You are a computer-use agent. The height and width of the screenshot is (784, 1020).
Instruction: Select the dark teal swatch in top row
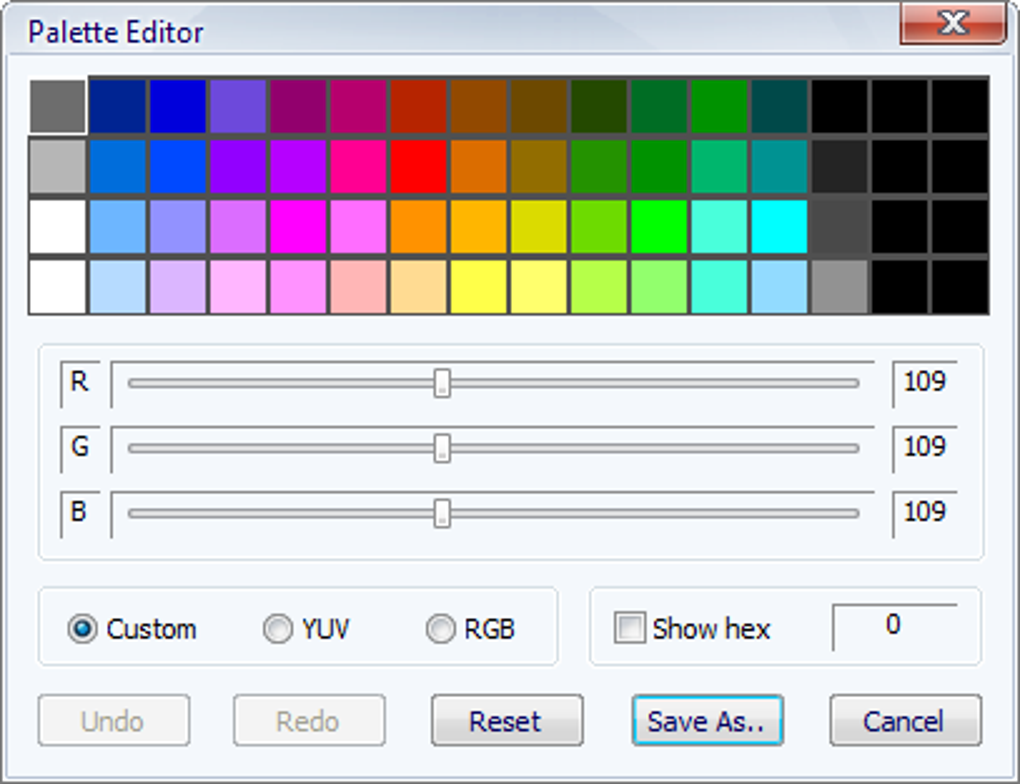point(779,107)
